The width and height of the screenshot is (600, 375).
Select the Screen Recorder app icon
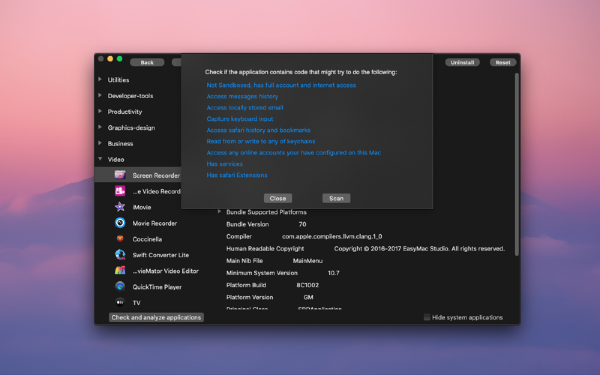tap(120, 175)
